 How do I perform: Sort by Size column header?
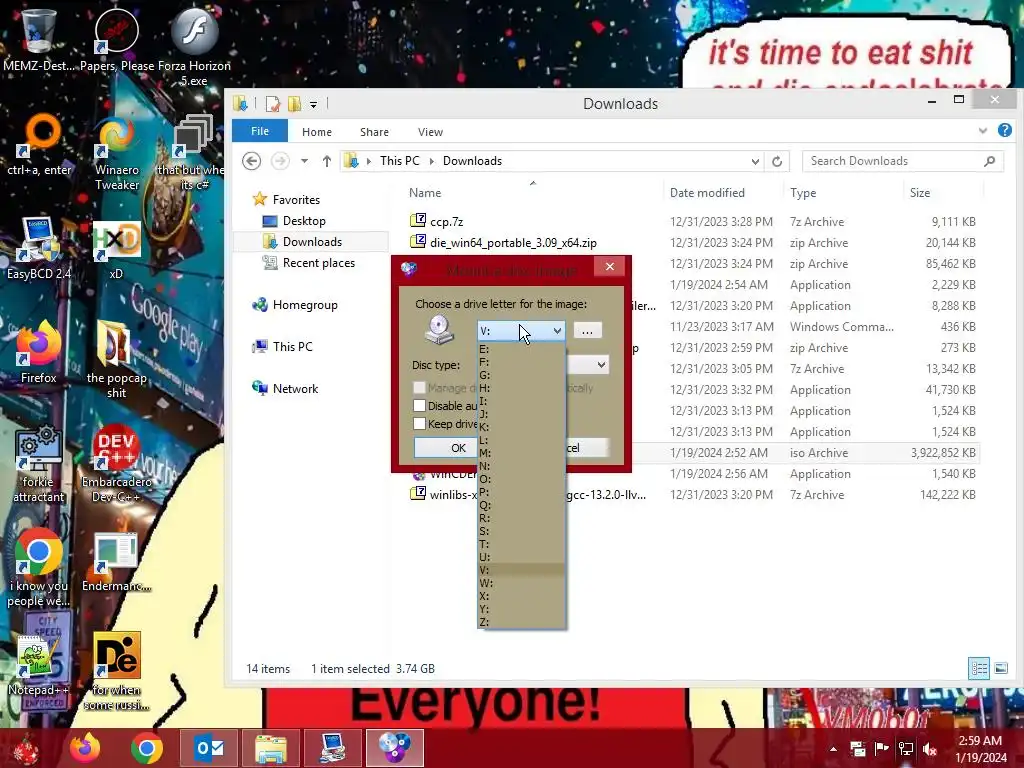pos(920,193)
